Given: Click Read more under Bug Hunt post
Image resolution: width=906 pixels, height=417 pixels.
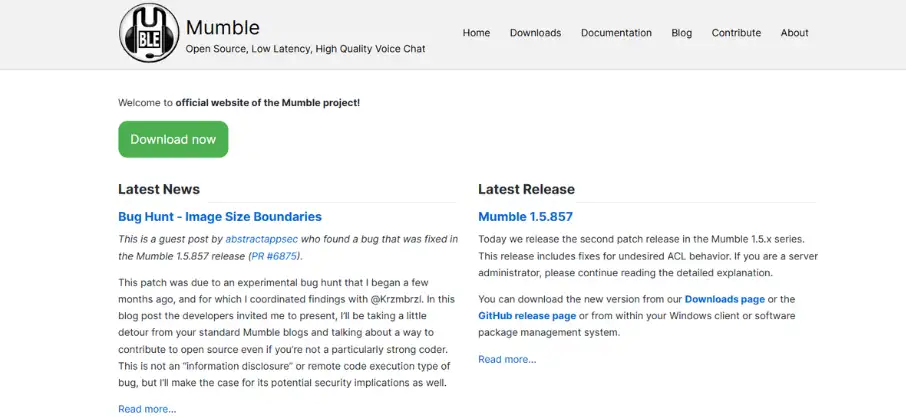Looking at the screenshot, I should [147, 408].
